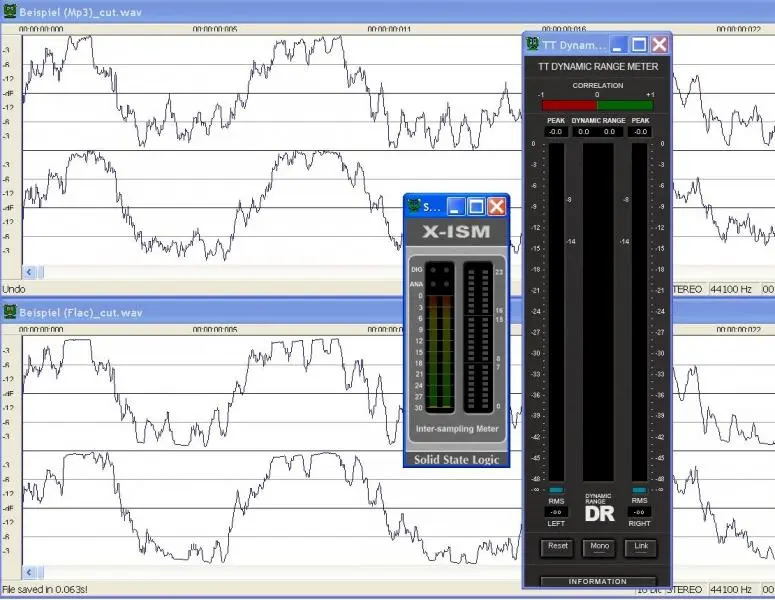Click the TT Dynamic Range Meter window icon
Viewport: 775px width, 600px height.
(533, 45)
